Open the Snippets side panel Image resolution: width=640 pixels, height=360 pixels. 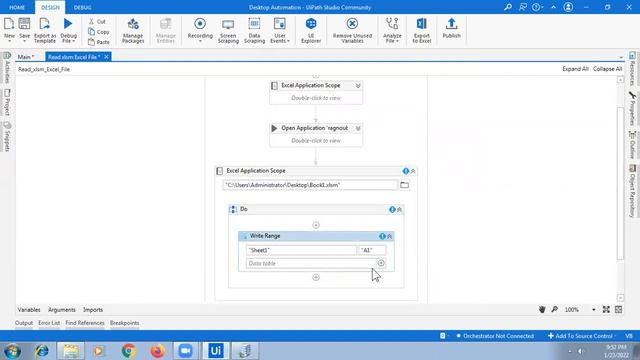(7, 136)
